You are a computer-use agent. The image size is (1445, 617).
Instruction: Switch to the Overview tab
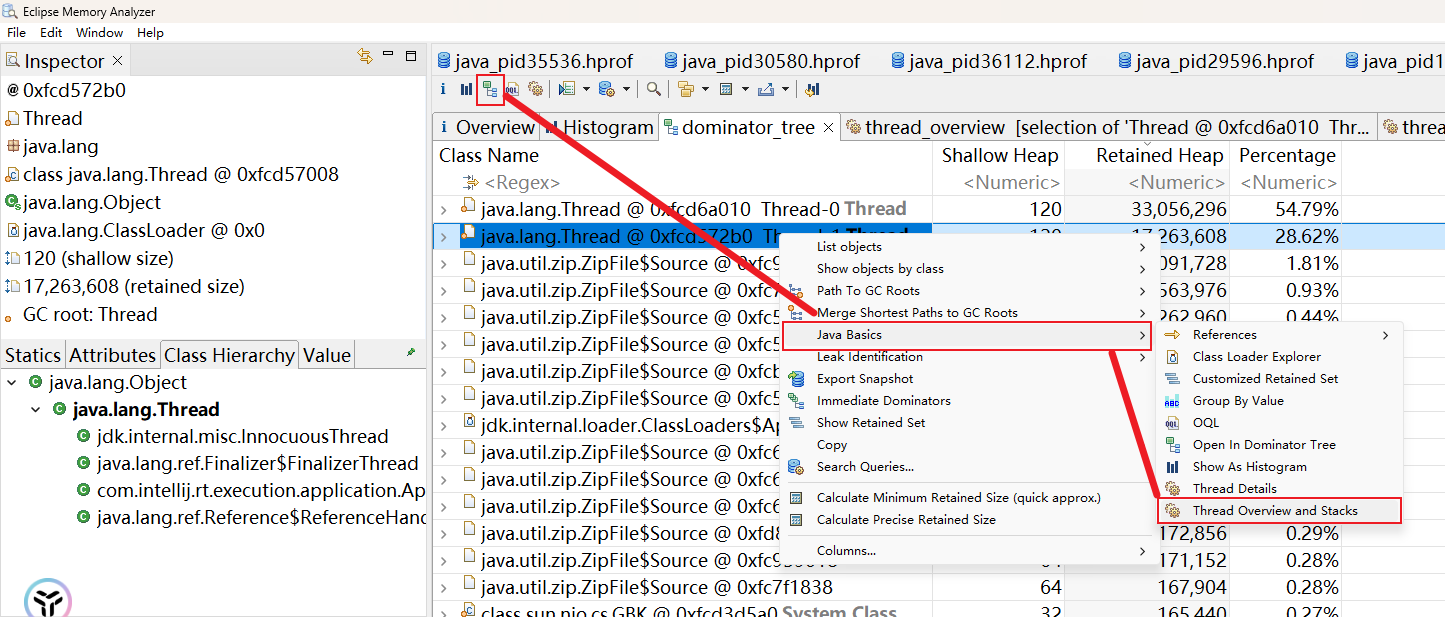click(x=487, y=127)
